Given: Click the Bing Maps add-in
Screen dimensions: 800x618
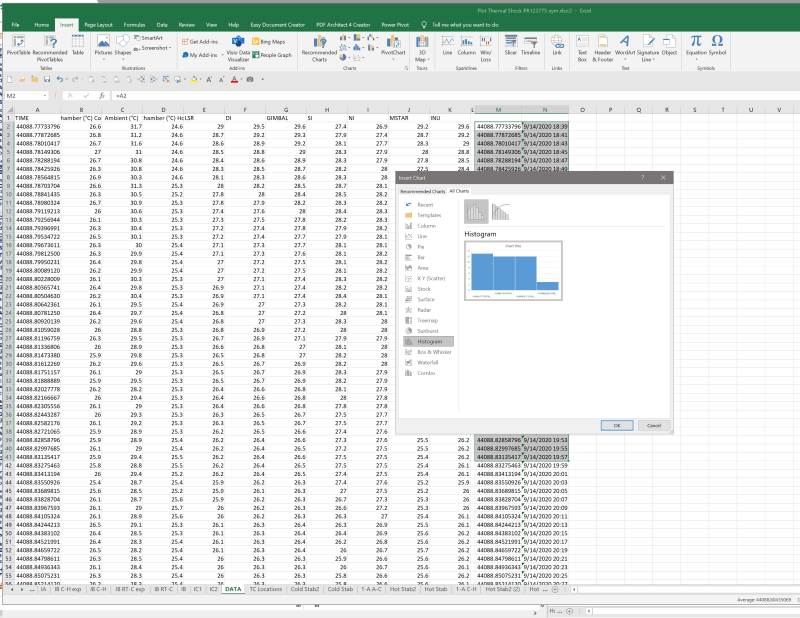Looking at the screenshot, I should (x=268, y=42).
